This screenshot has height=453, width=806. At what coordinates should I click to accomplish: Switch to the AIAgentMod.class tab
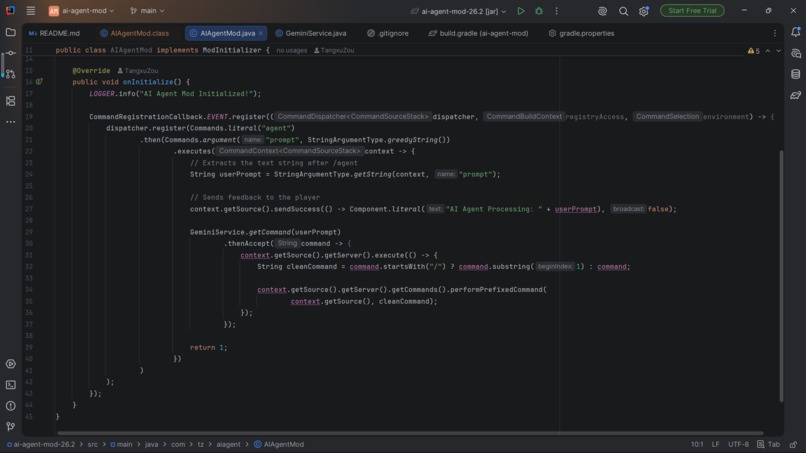click(135, 33)
